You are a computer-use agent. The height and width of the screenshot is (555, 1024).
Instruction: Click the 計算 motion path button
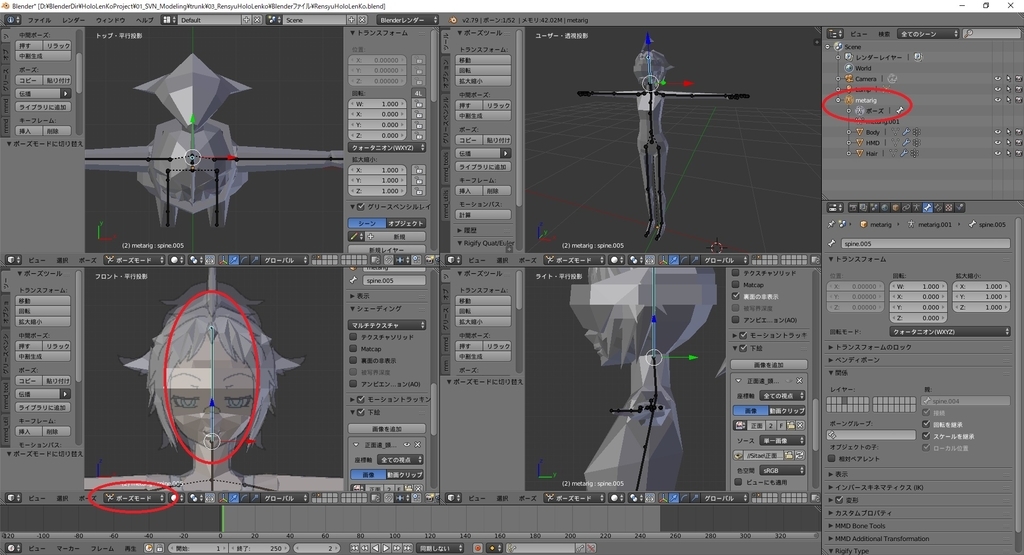point(483,215)
